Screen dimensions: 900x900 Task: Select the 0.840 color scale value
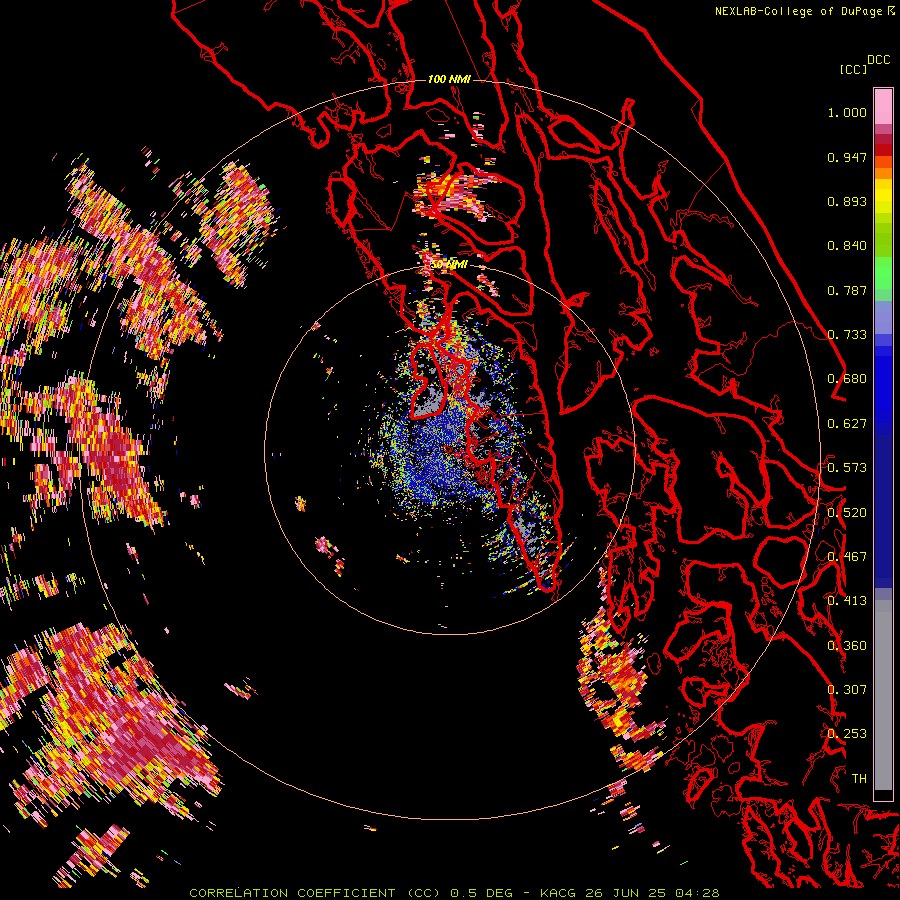[x=847, y=246]
